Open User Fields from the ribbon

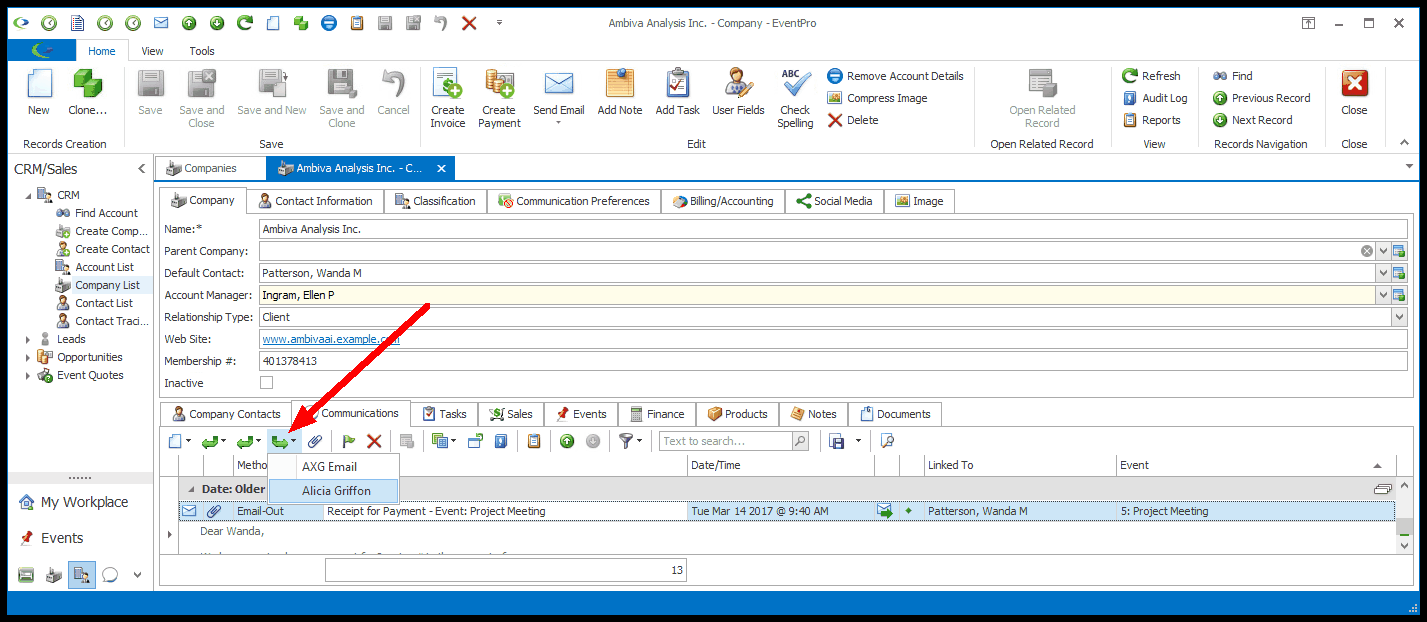click(738, 93)
